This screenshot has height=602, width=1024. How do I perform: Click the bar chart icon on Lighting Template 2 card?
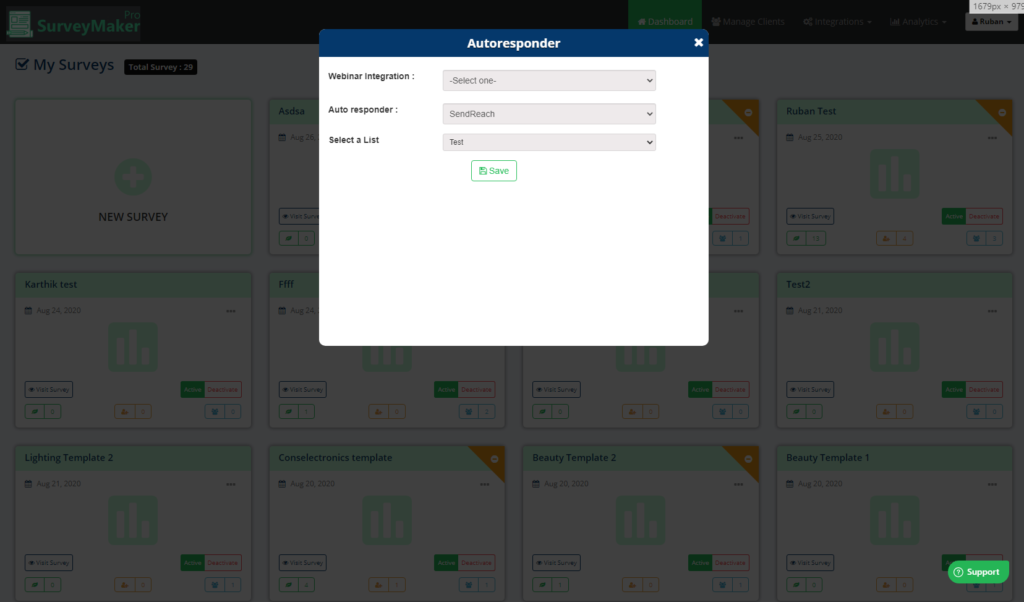click(x=133, y=520)
